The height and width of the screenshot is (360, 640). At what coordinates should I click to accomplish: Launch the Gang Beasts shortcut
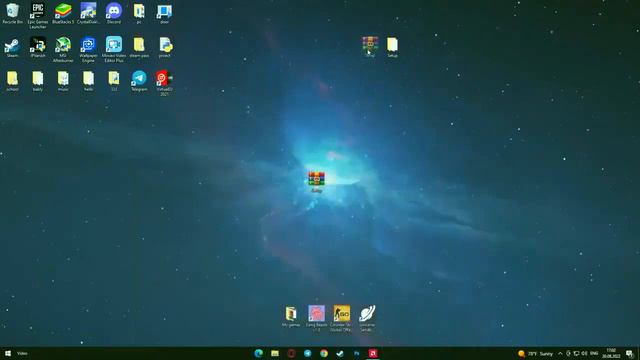click(316, 318)
